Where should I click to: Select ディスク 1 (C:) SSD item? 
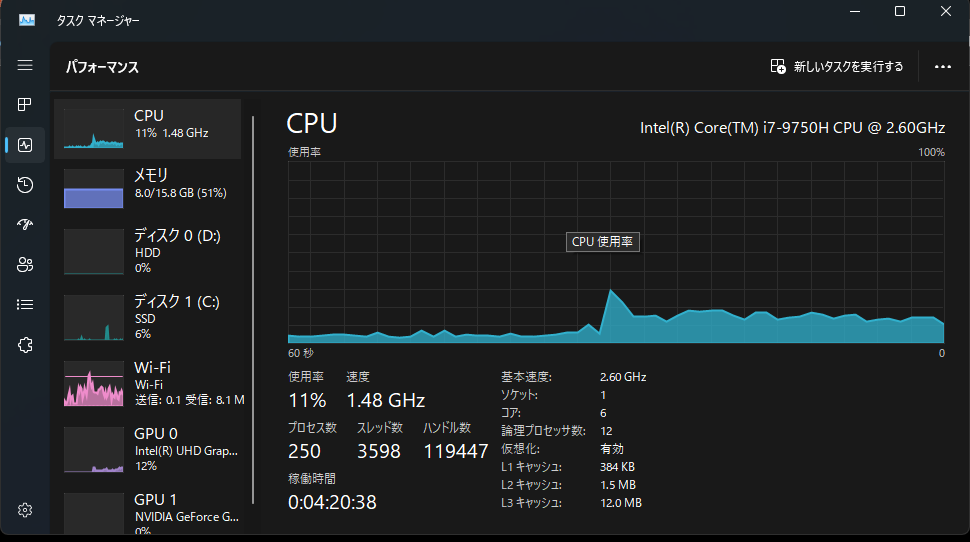click(148, 317)
